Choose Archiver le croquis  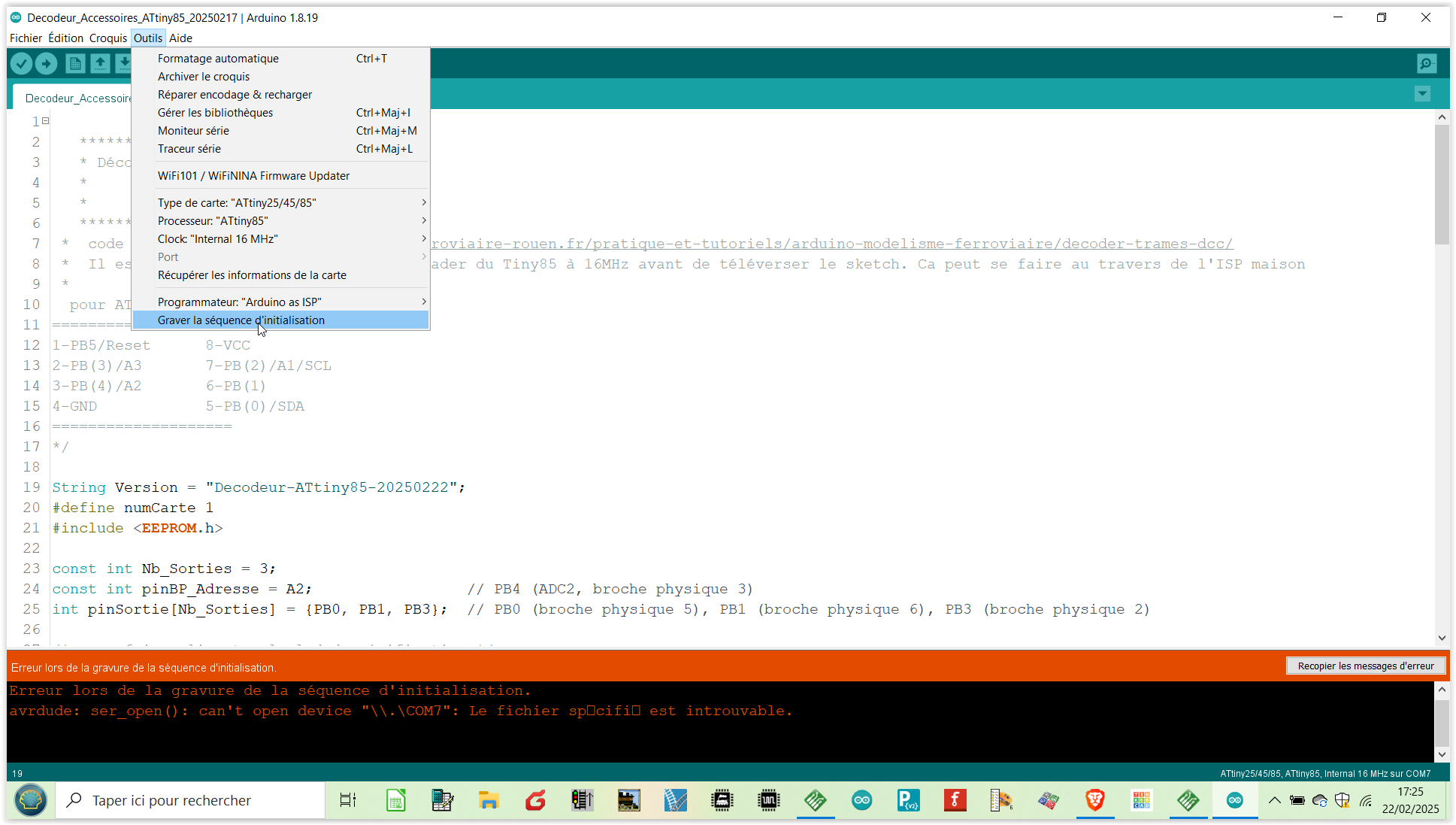click(x=280, y=77)
